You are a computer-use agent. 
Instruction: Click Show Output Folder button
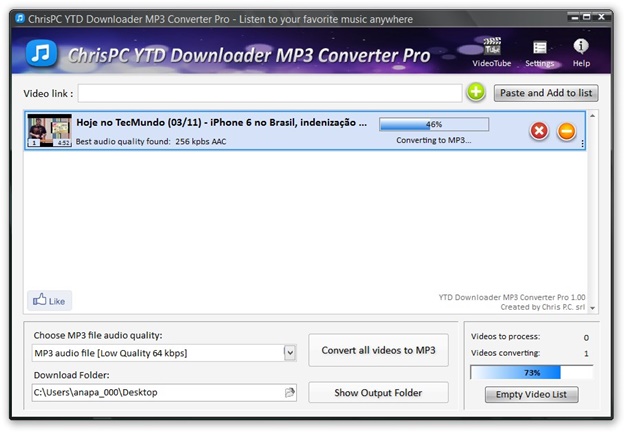(378, 393)
